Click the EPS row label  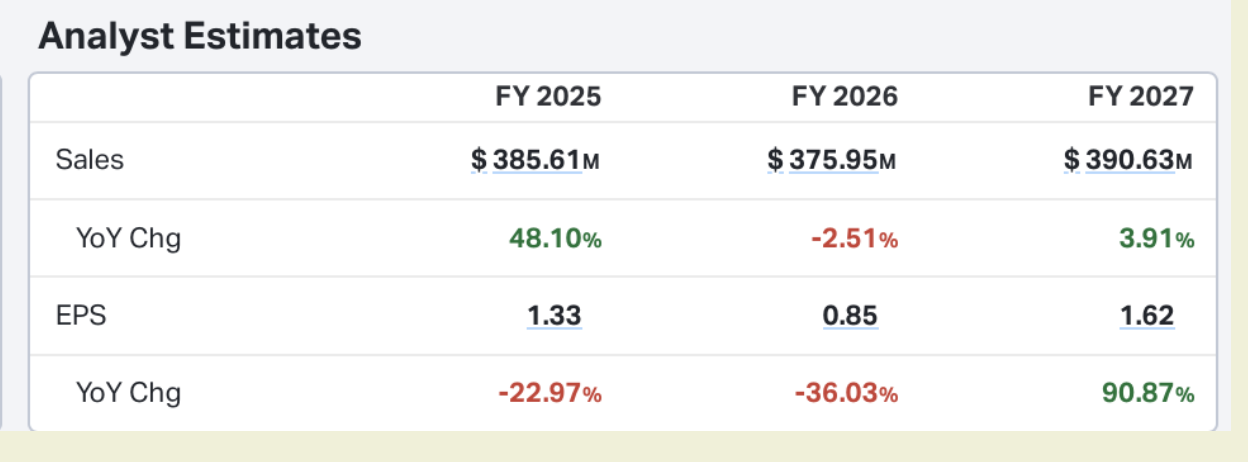pyautogui.click(x=81, y=316)
